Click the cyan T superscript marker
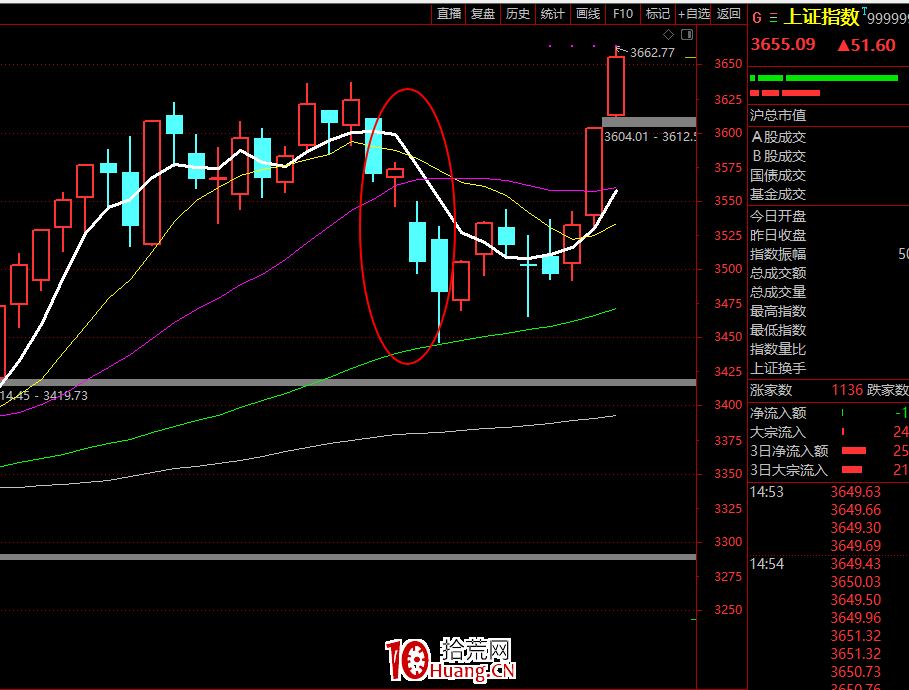This screenshot has height=690, width=909. (864, 11)
